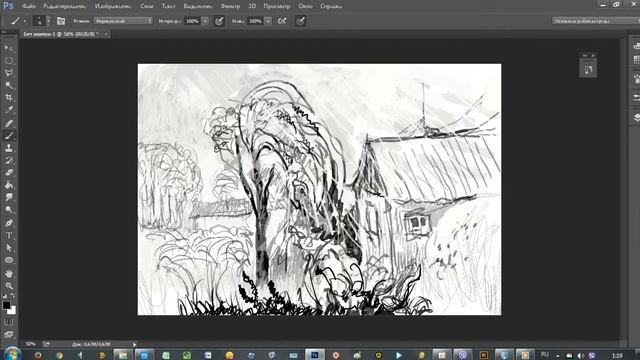Select the Eyedropper tool
This screenshot has height=360, width=640.
9,110
